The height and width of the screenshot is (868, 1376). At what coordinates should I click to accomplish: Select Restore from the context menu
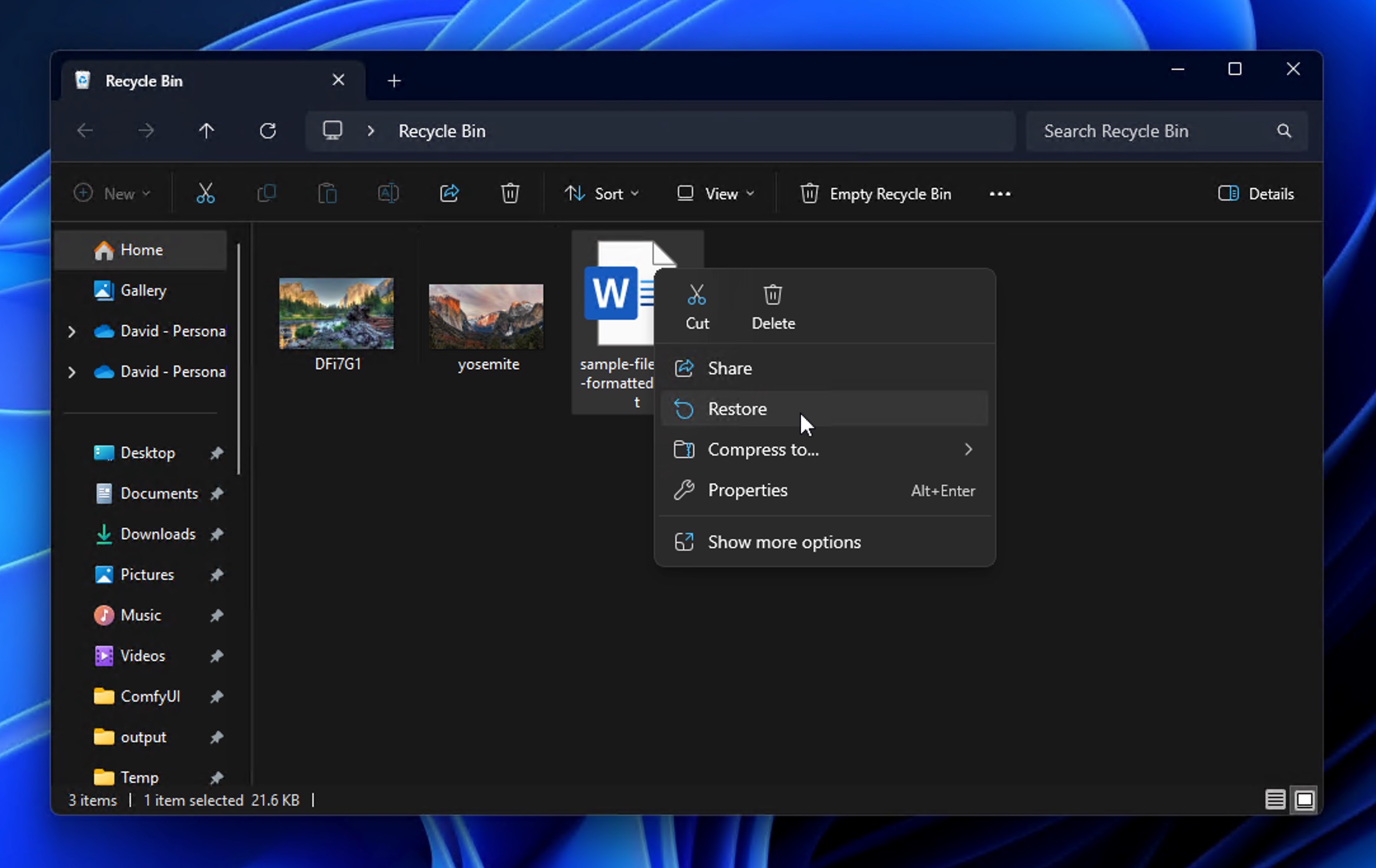[737, 409]
